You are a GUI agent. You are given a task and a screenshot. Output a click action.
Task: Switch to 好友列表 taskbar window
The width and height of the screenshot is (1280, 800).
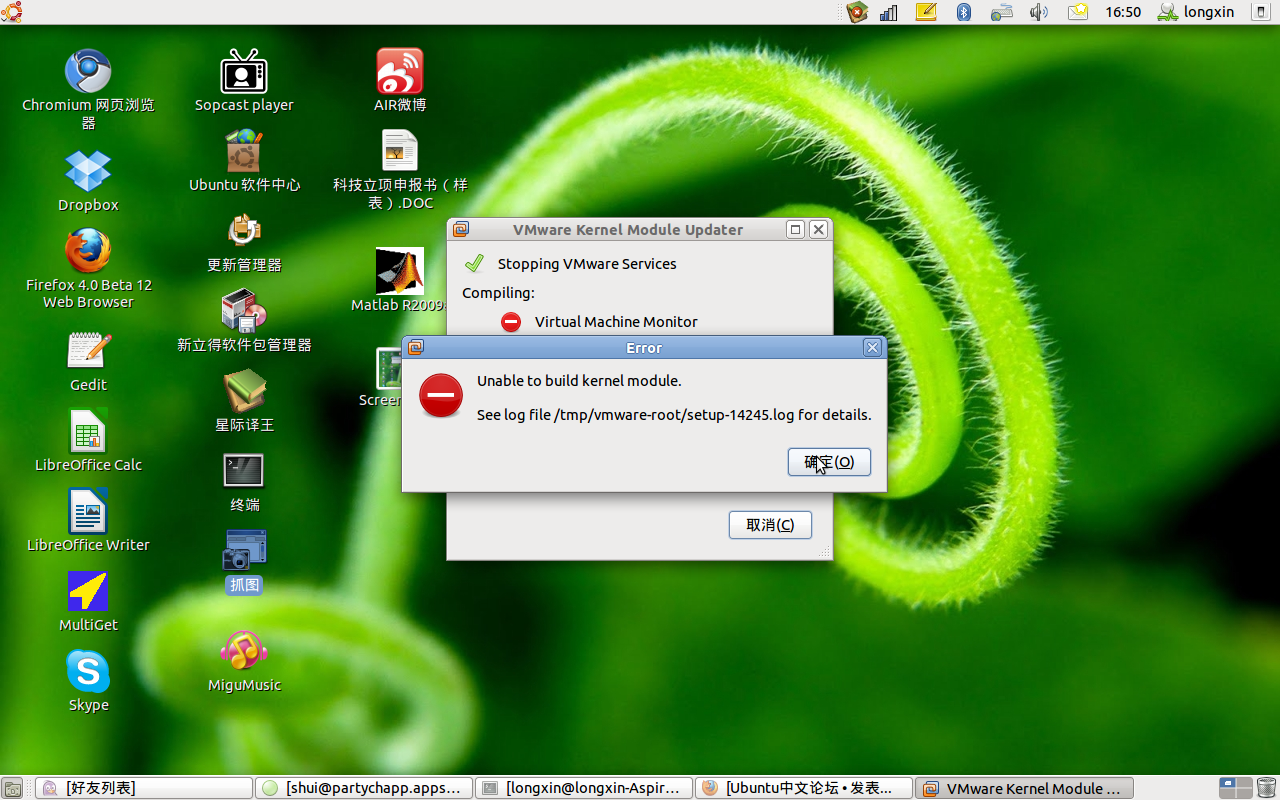coord(145,788)
